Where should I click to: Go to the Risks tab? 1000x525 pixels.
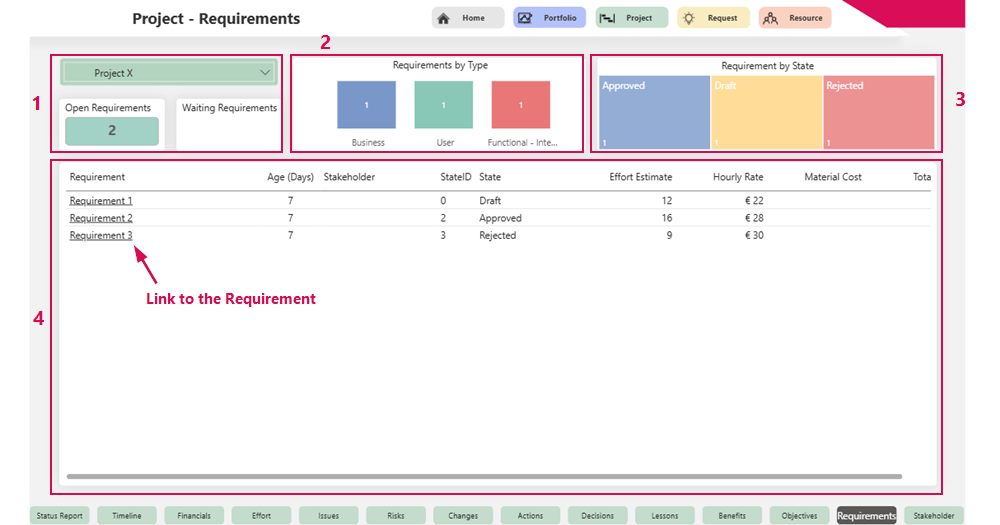(x=395, y=515)
